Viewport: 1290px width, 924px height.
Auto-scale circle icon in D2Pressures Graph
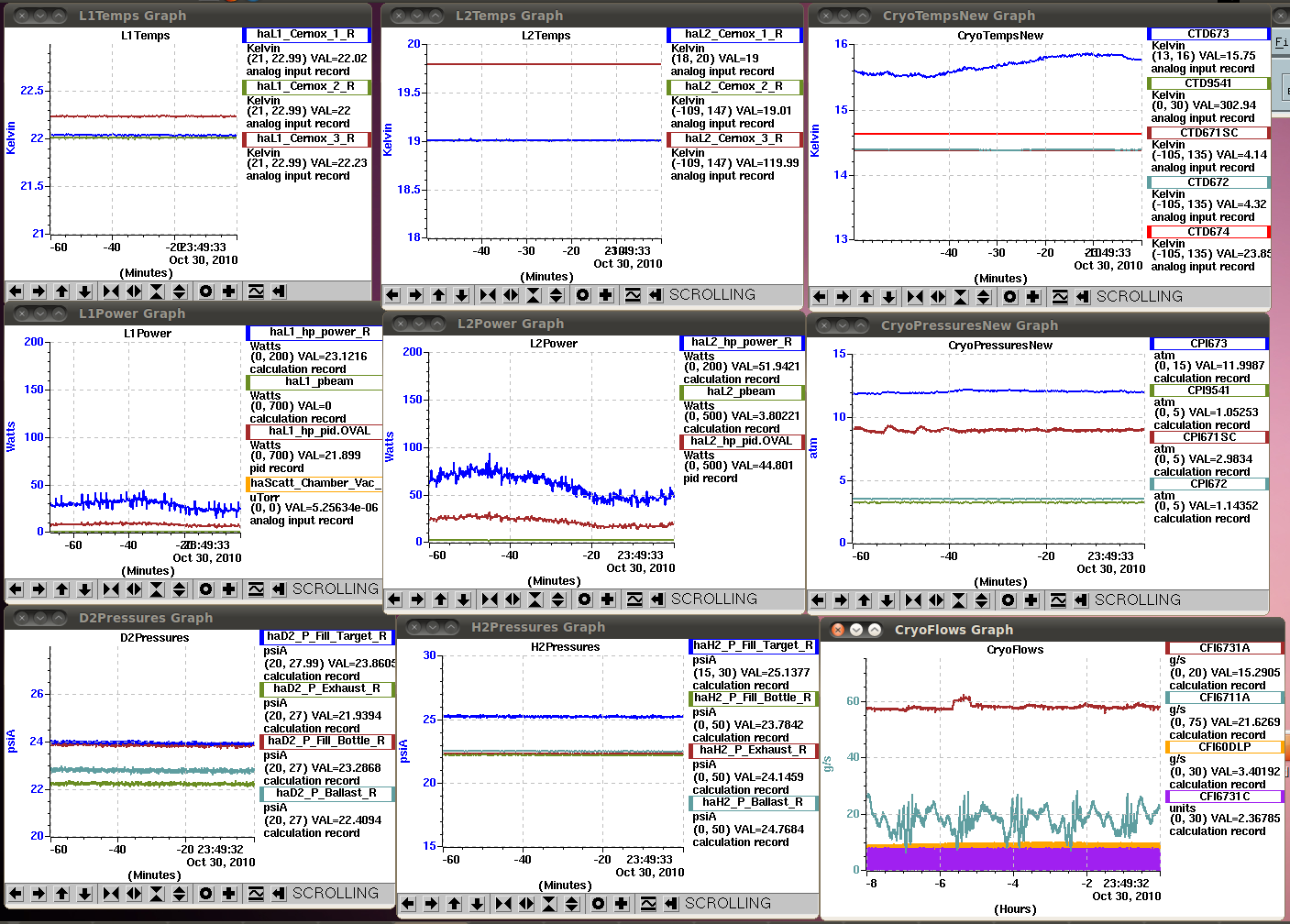206,894
